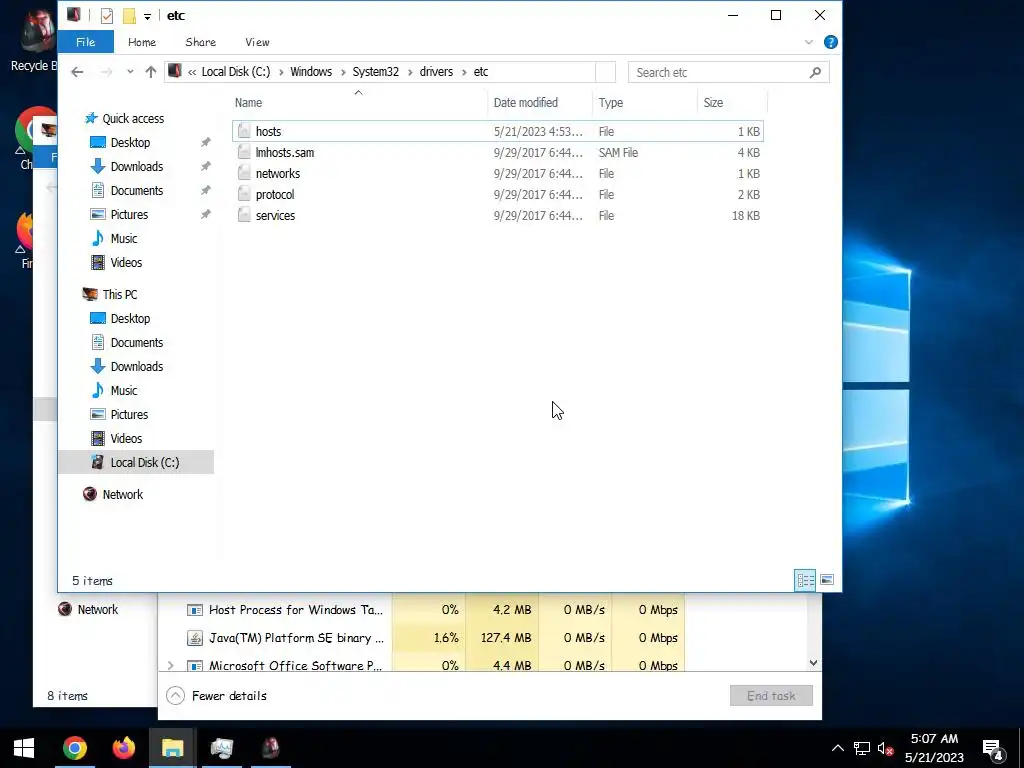
Task: Open Music under This PC
Action: coord(123,391)
